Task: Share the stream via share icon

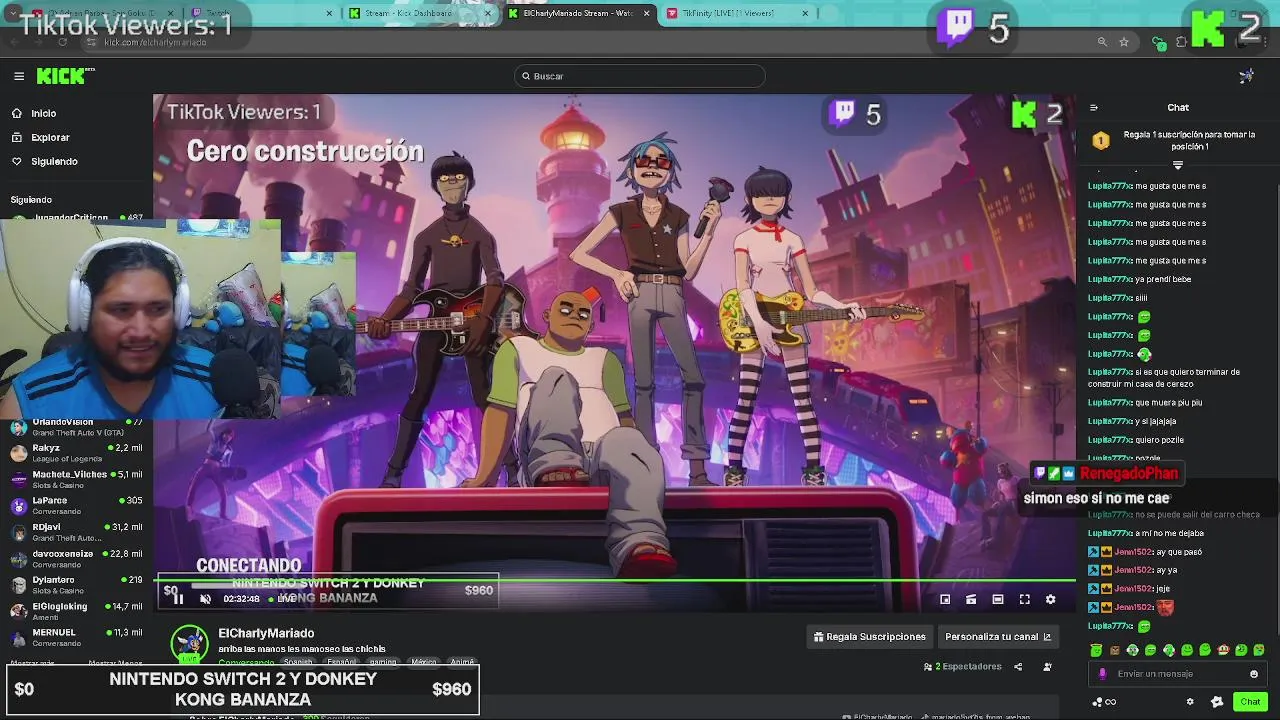Action: [1018, 666]
